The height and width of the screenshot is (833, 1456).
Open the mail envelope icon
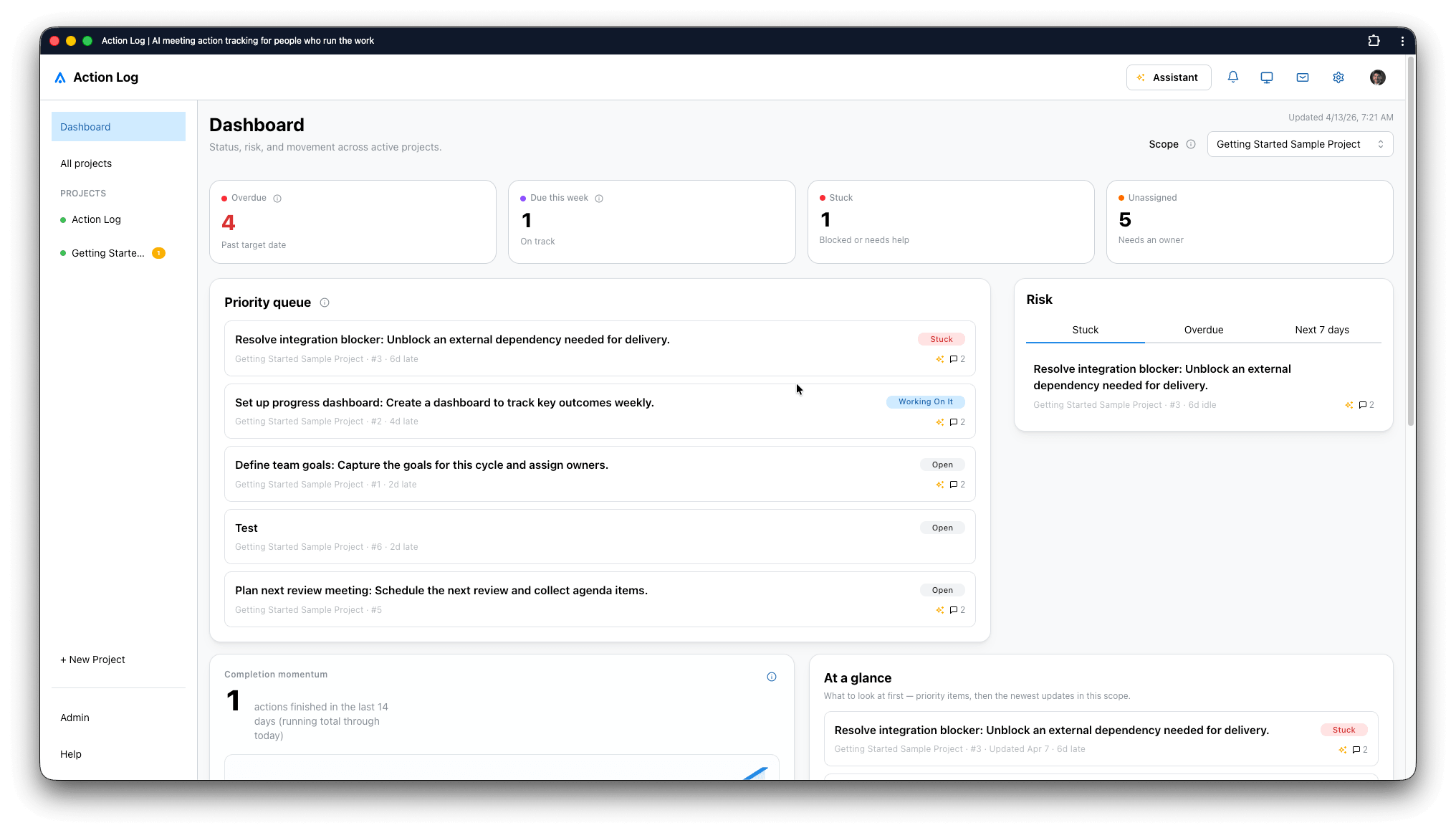(1303, 77)
